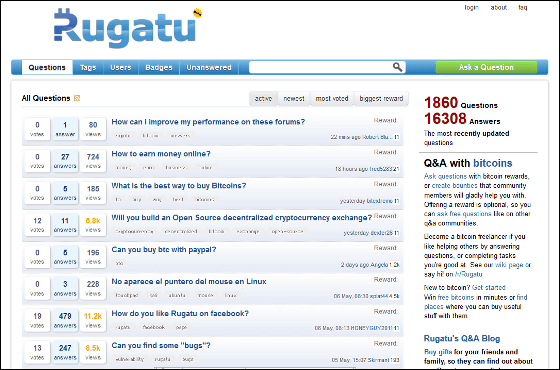Image resolution: width=560 pixels, height=370 pixels.
Task: Click the 'create bounties' sidebar link
Action: point(455,186)
